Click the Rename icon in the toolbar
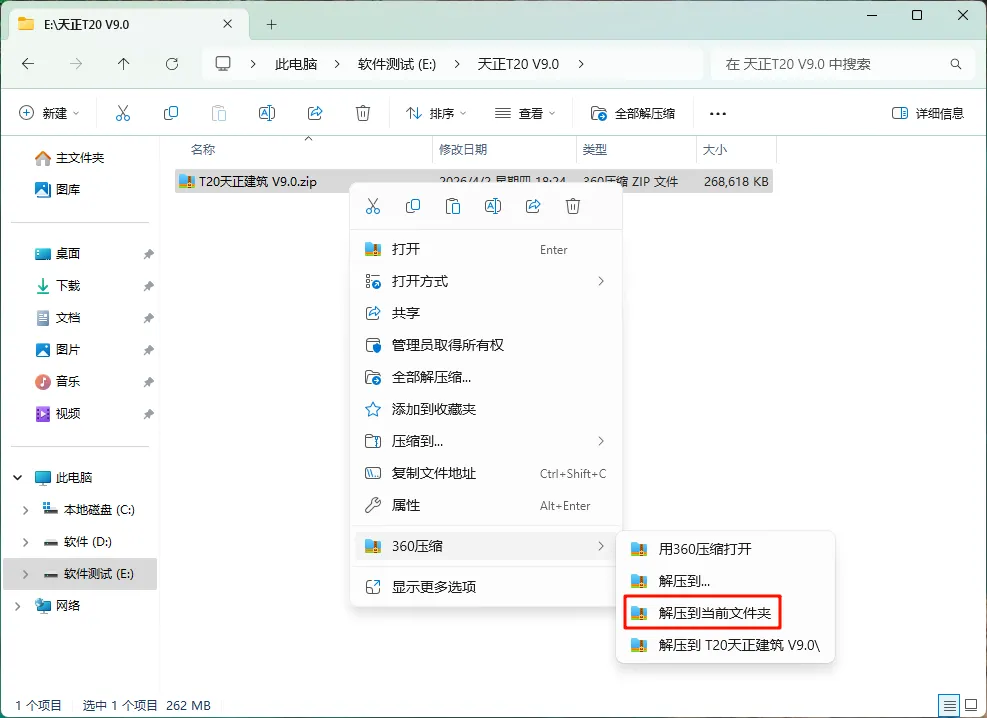 tap(267, 113)
